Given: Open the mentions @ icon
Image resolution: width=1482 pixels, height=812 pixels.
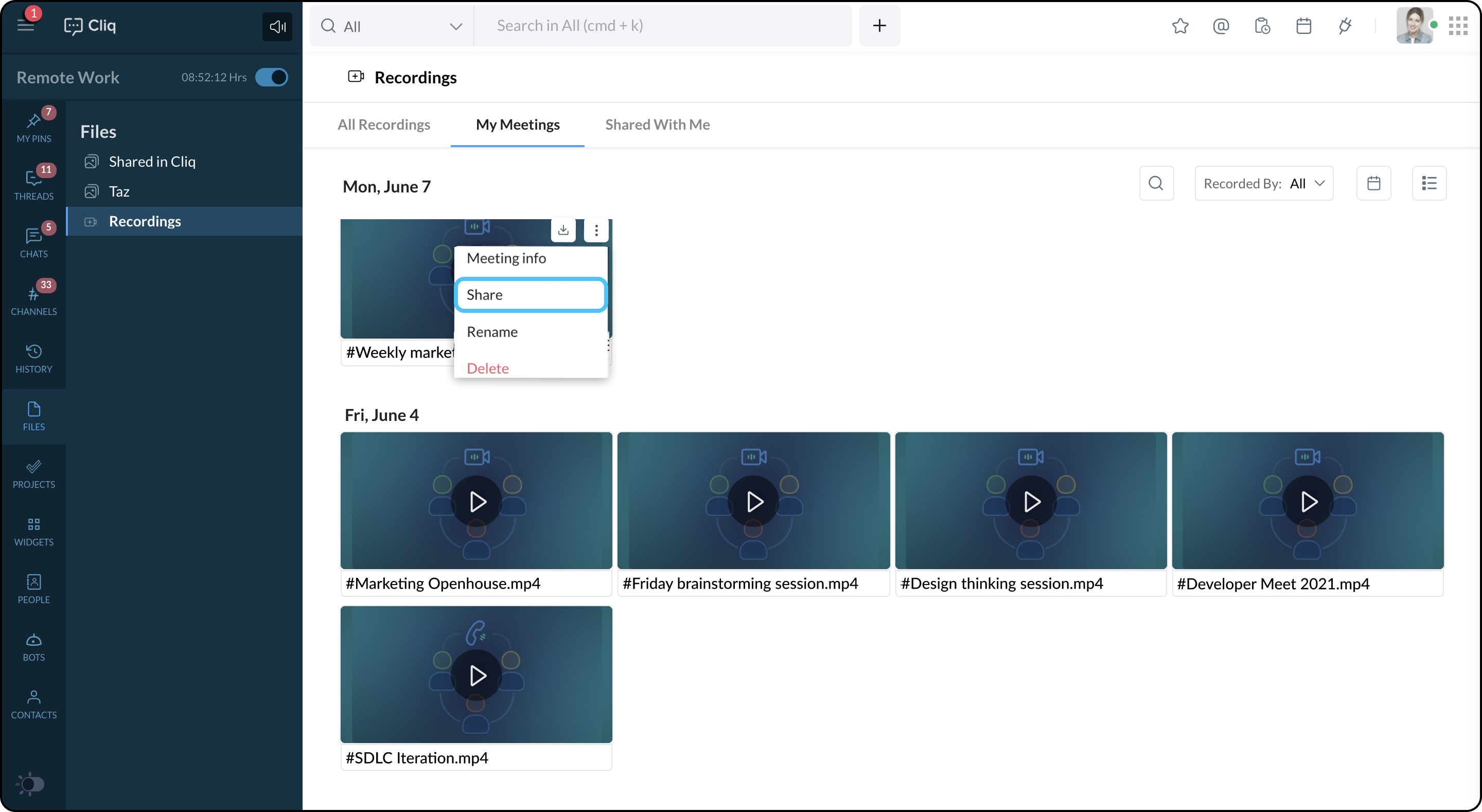Looking at the screenshot, I should pyautogui.click(x=1221, y=26).
